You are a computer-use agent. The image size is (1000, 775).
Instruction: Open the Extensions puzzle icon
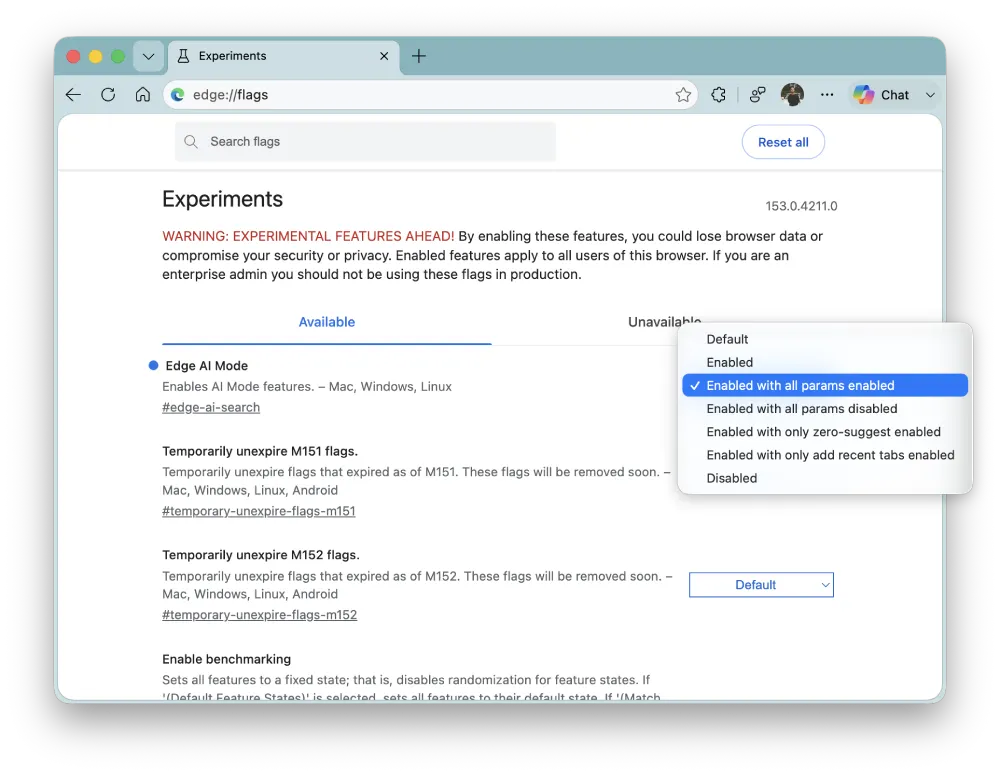pos(719,95)
